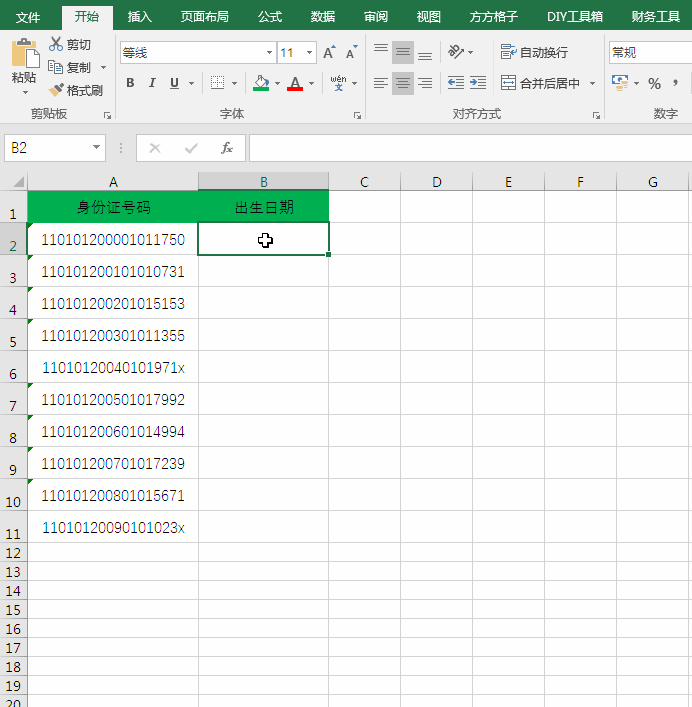
Task: Click the formula bar cancel X icon
Action: point(155,148)
